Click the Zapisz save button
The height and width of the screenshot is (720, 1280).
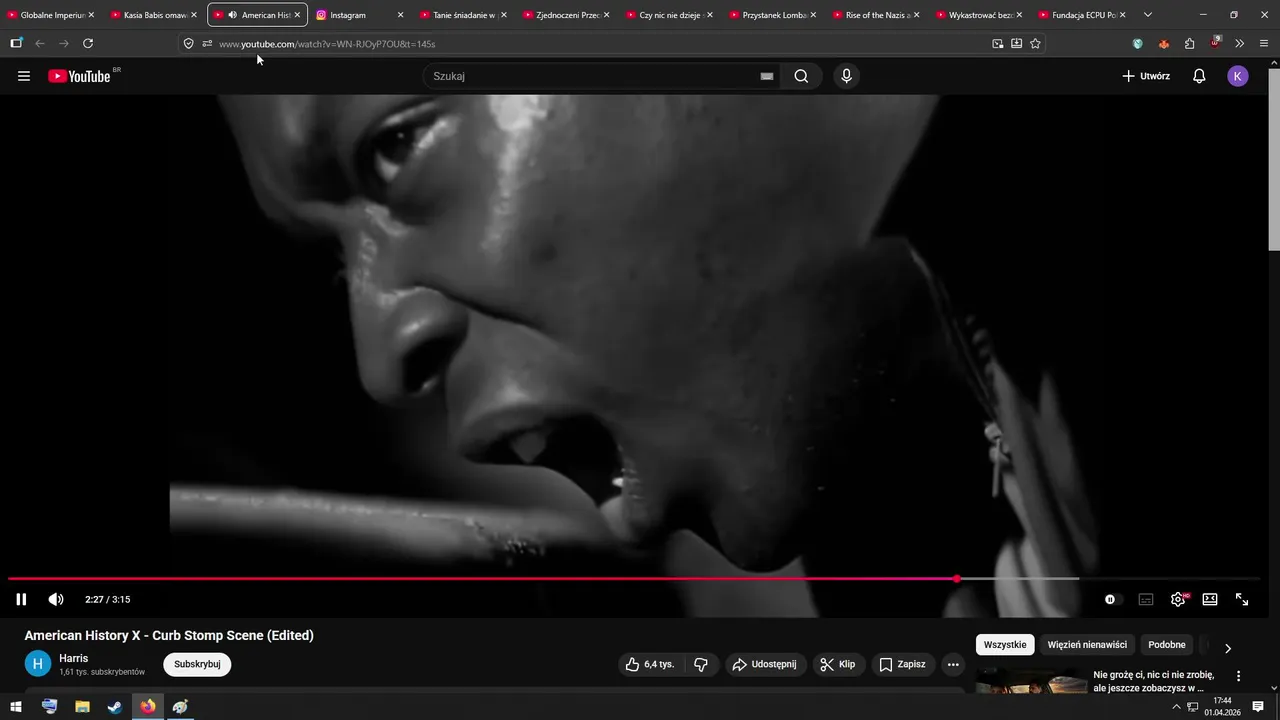click(x=902, y=664)
